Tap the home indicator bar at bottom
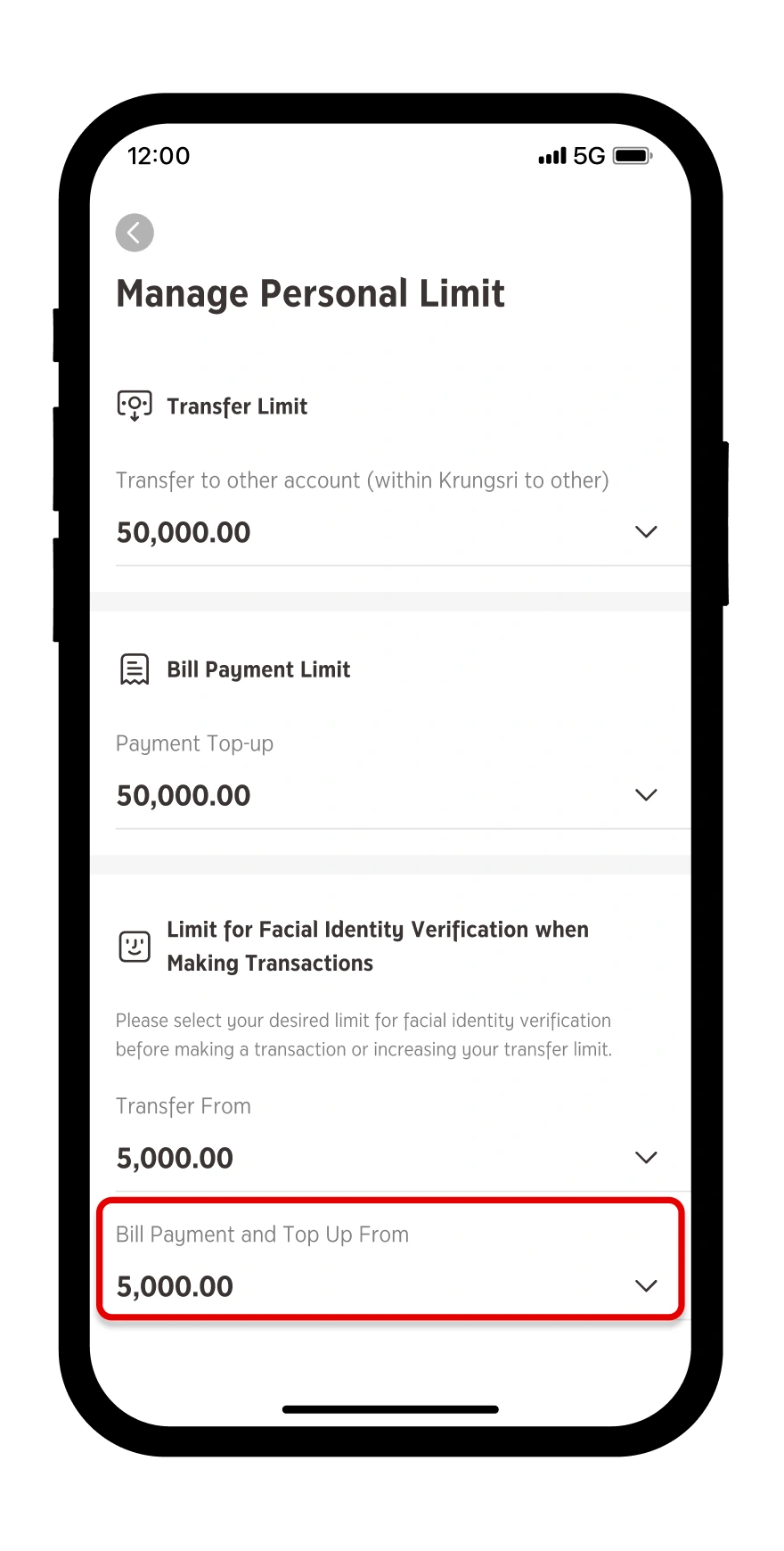784x1551 pixels. [x=390, y=1409]
